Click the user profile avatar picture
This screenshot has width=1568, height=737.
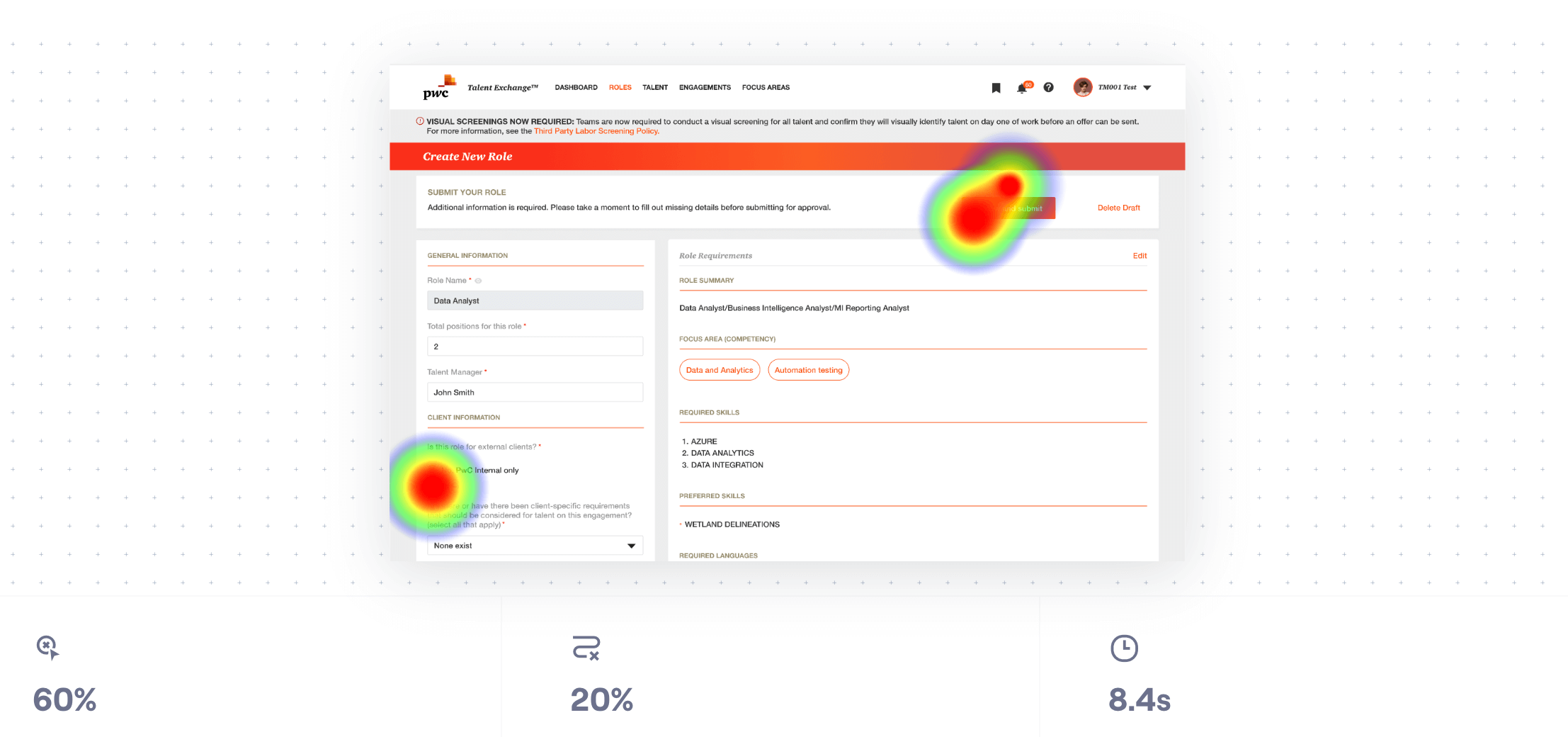click(x=1082, y=87)
